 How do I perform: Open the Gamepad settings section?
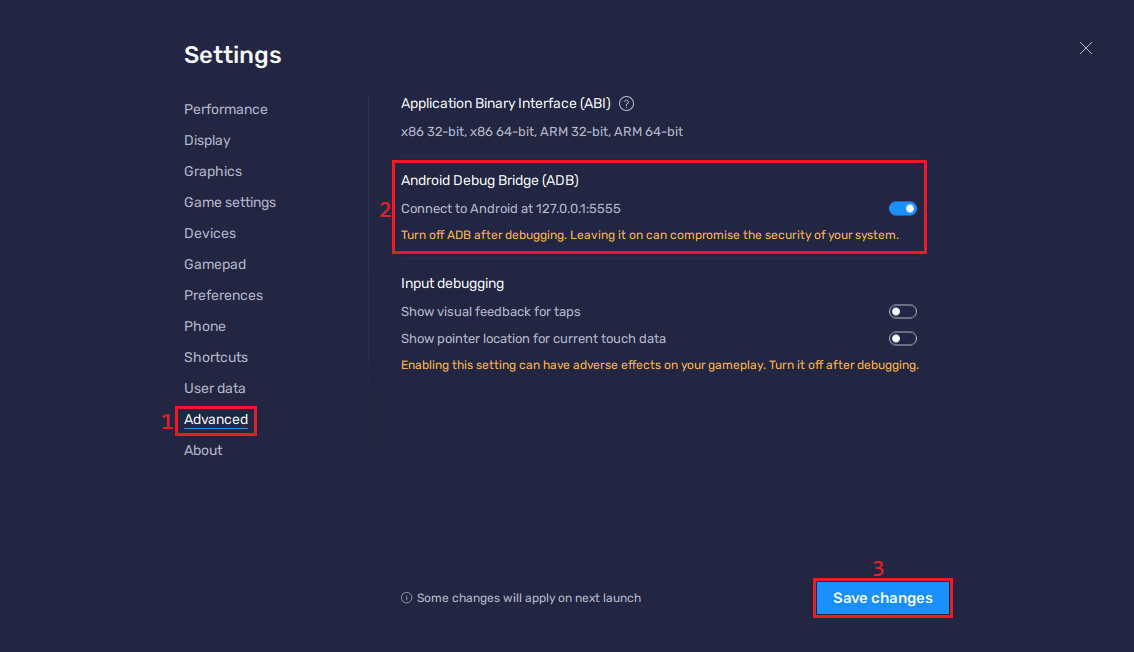pyautogui.click(x=214, y=264)
